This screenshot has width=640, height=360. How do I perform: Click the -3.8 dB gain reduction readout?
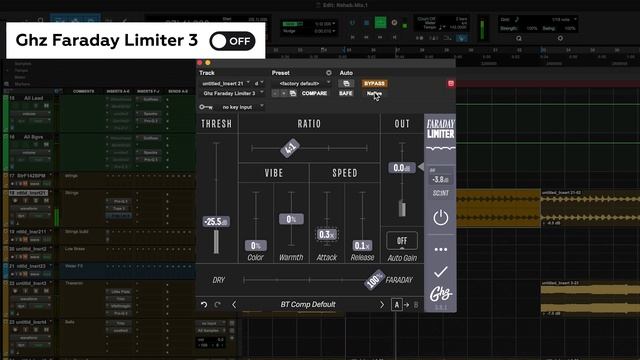click(440, 179)
